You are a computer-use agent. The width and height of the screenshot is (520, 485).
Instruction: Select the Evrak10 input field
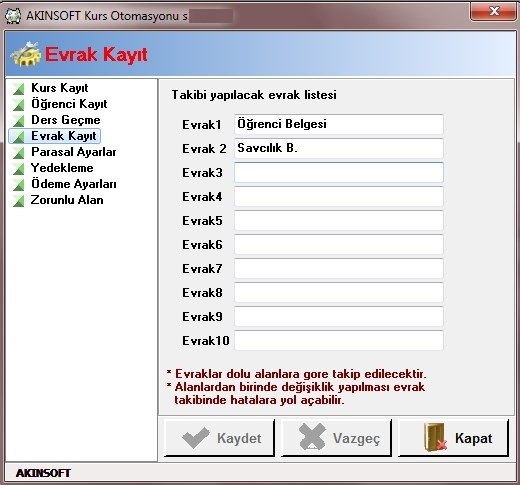[339, 340]
